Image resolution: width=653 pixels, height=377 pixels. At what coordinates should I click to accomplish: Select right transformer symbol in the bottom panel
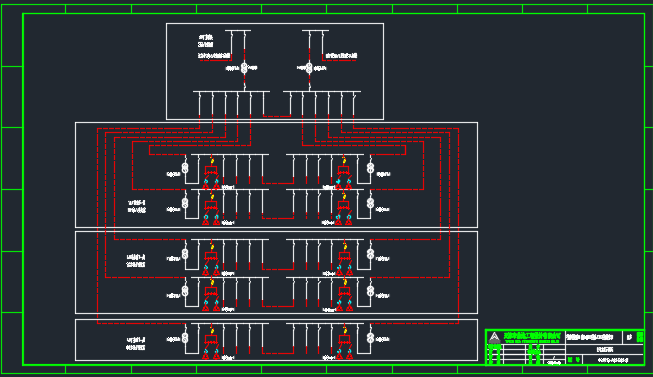(x=370, y=338)
